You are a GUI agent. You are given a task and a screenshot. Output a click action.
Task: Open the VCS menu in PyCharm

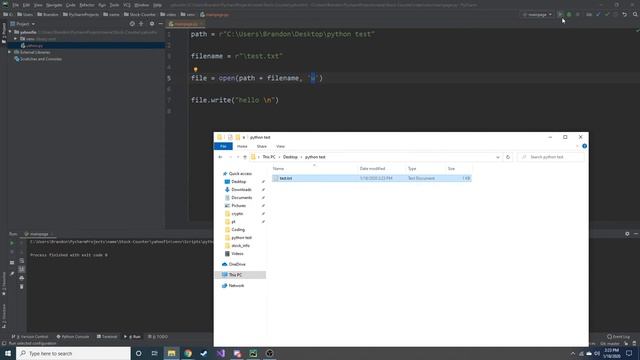127,5
